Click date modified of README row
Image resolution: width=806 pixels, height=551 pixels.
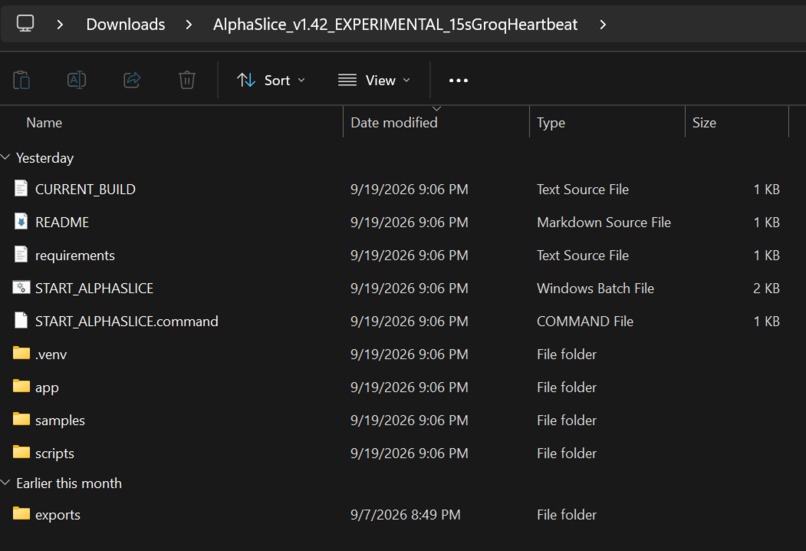(x=409, y=222)
